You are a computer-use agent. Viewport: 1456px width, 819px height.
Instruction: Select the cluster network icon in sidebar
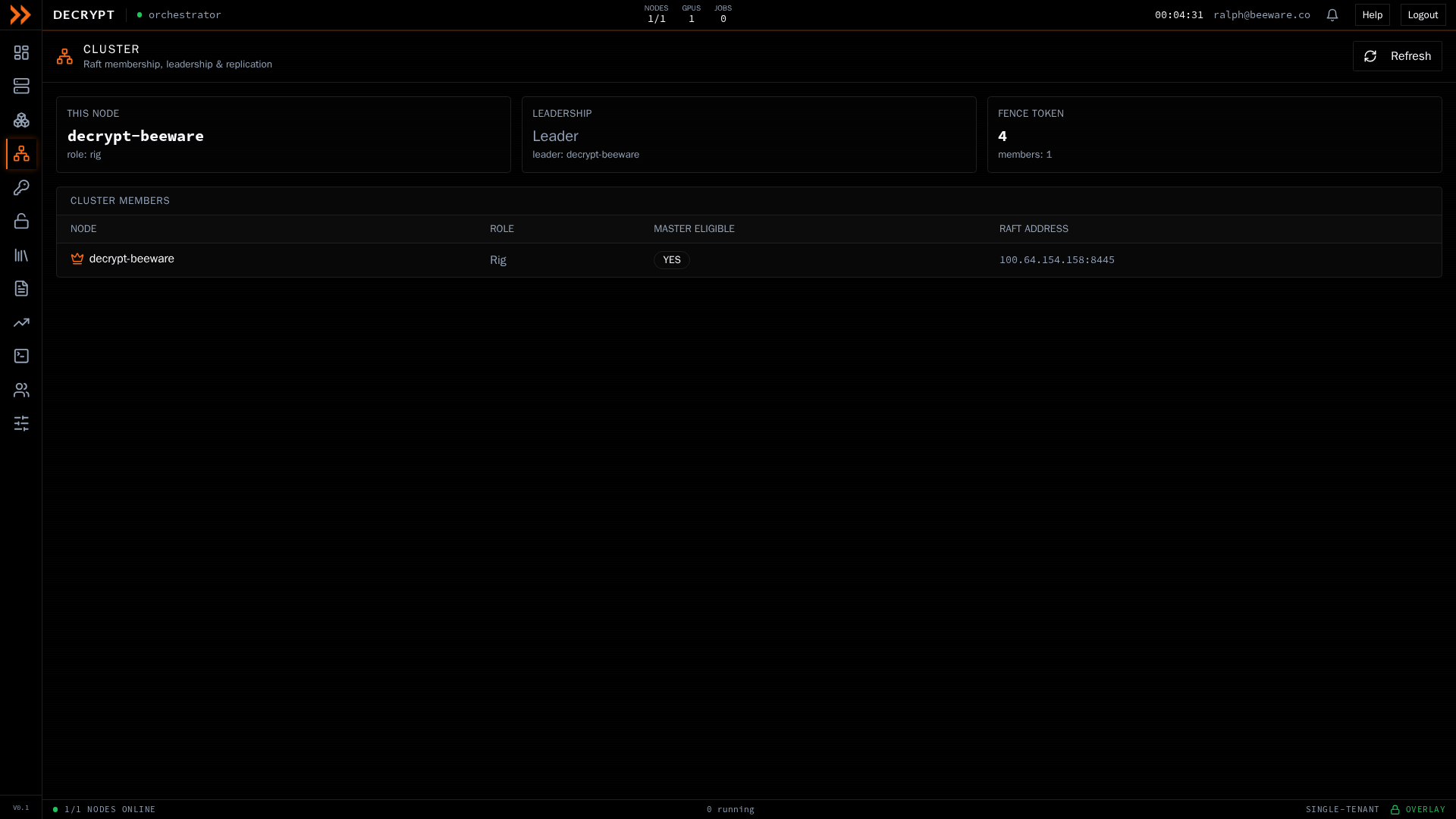pos(21,153)
